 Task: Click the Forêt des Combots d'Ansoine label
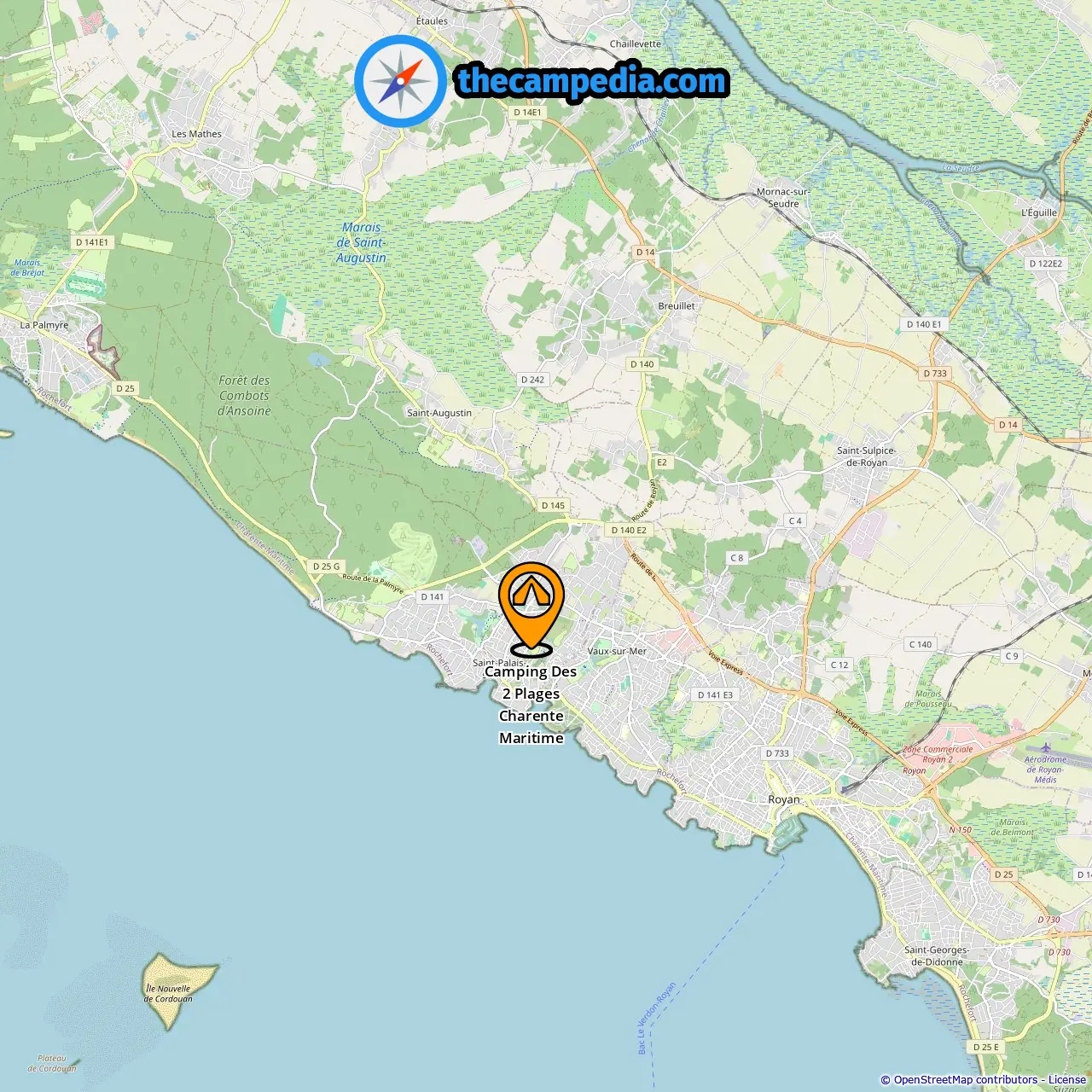pyautogui.click(x=245, y=396)
